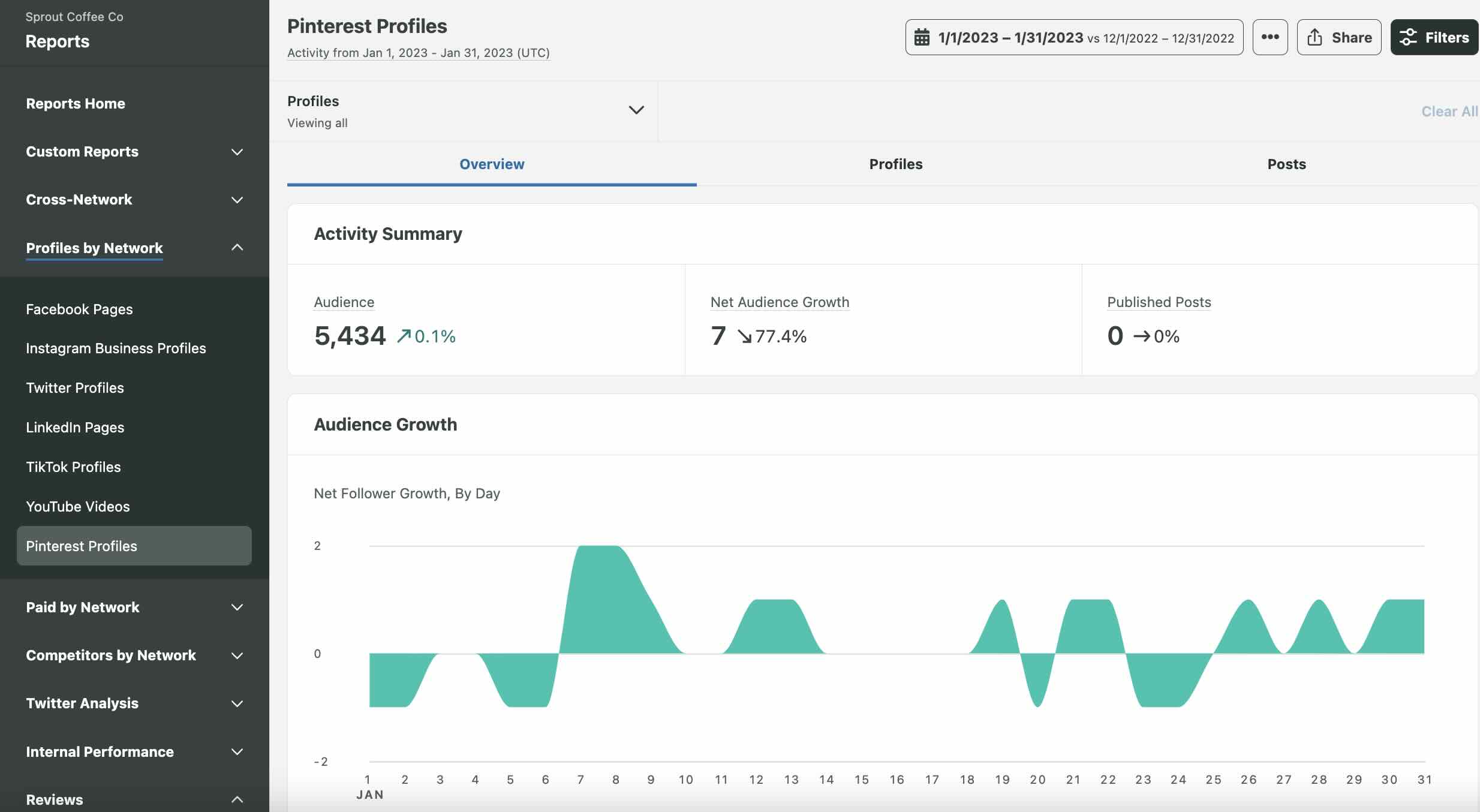Screen dimensions: 1480x812
Task: Collapse the Reviews section
Action: (x=236, y=799)
